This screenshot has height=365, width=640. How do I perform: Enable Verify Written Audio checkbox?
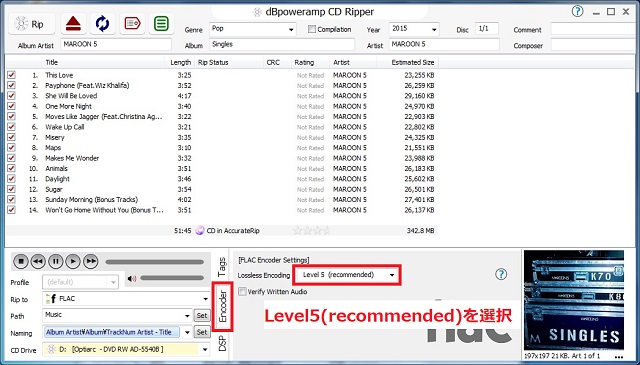[242, 292]
